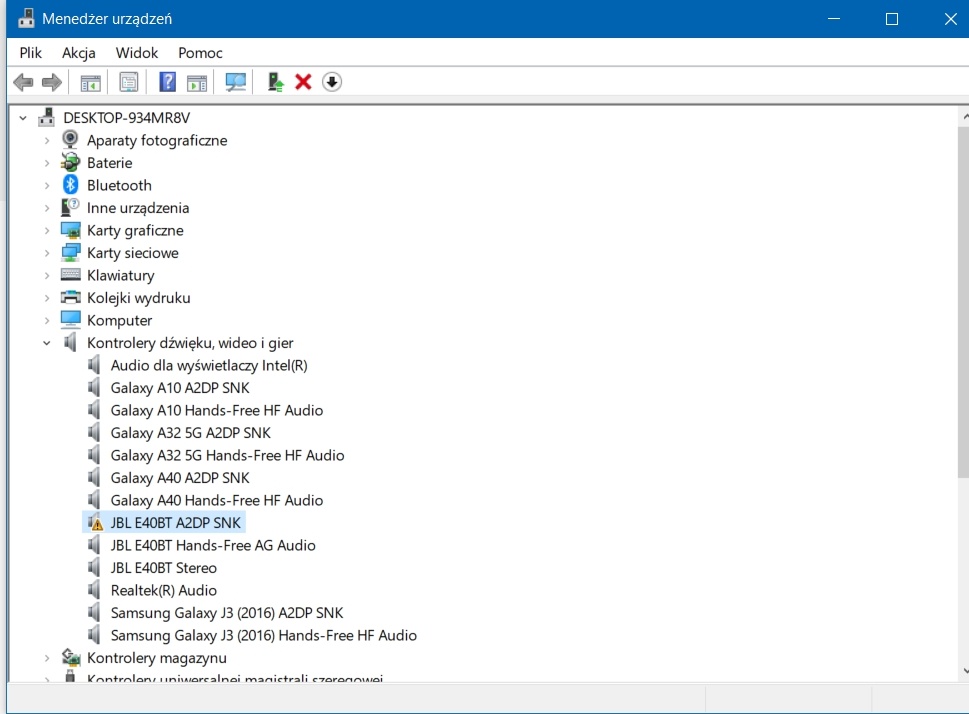Click the red X Uninstall device icon
The height and width of the screenshot is (714, 969).
pos(303,82)
